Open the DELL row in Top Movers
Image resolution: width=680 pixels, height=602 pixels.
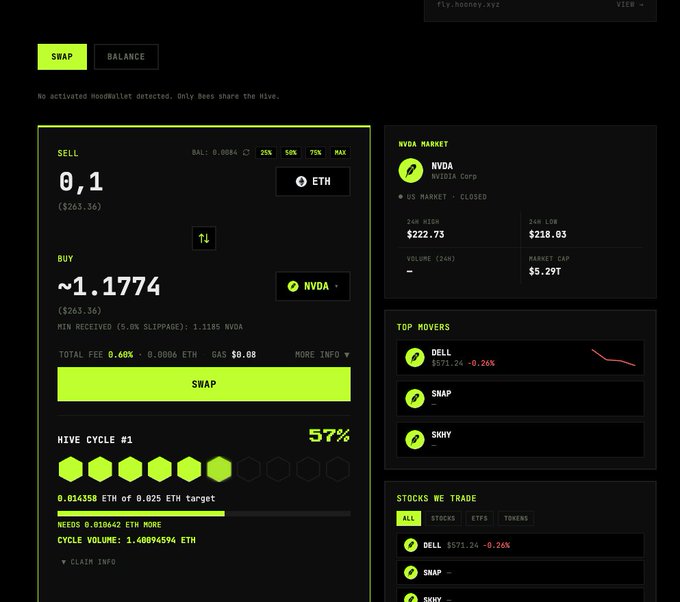[x=520, y=357]
